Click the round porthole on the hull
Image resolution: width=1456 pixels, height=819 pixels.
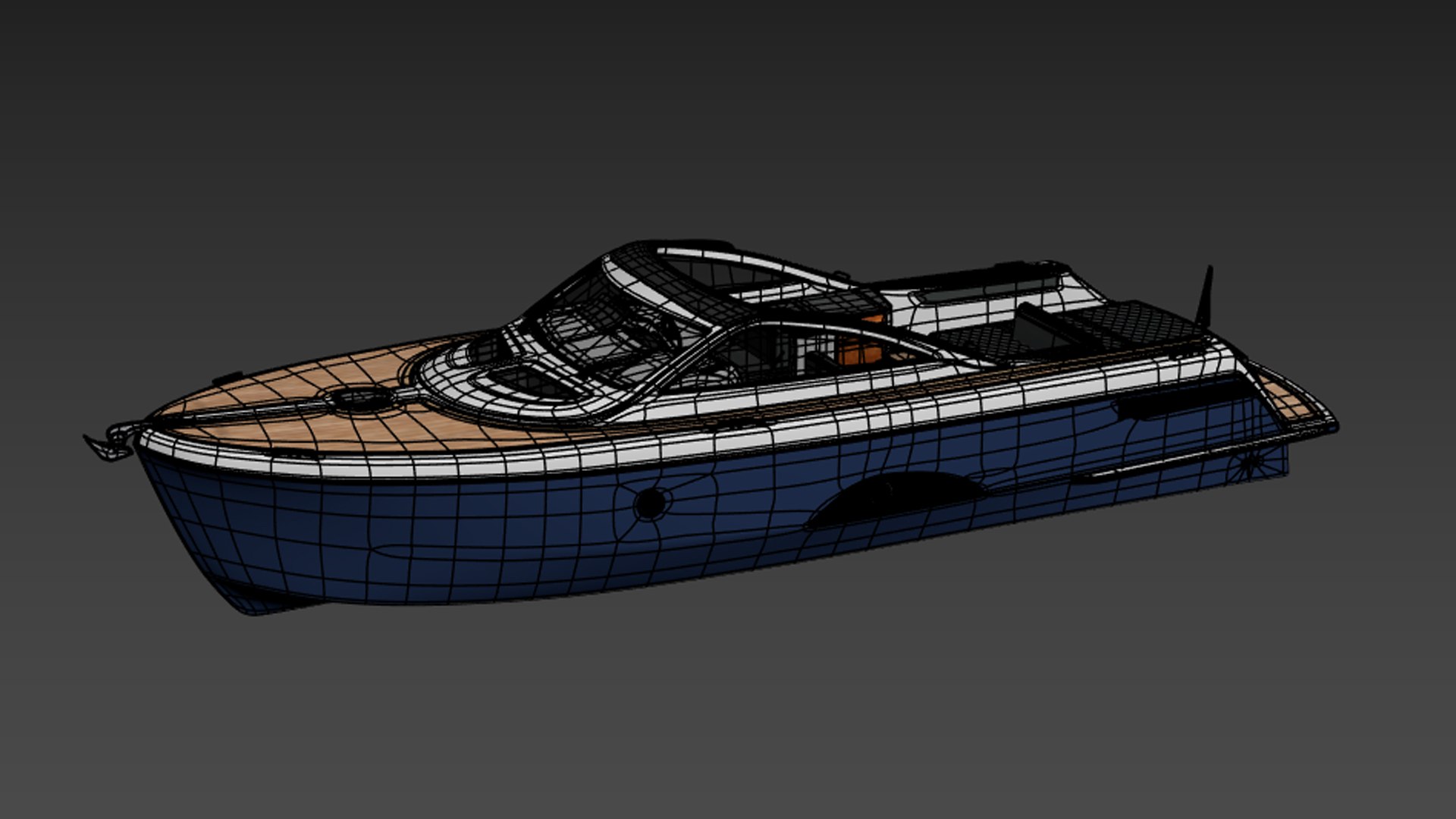tap(650, 503)
